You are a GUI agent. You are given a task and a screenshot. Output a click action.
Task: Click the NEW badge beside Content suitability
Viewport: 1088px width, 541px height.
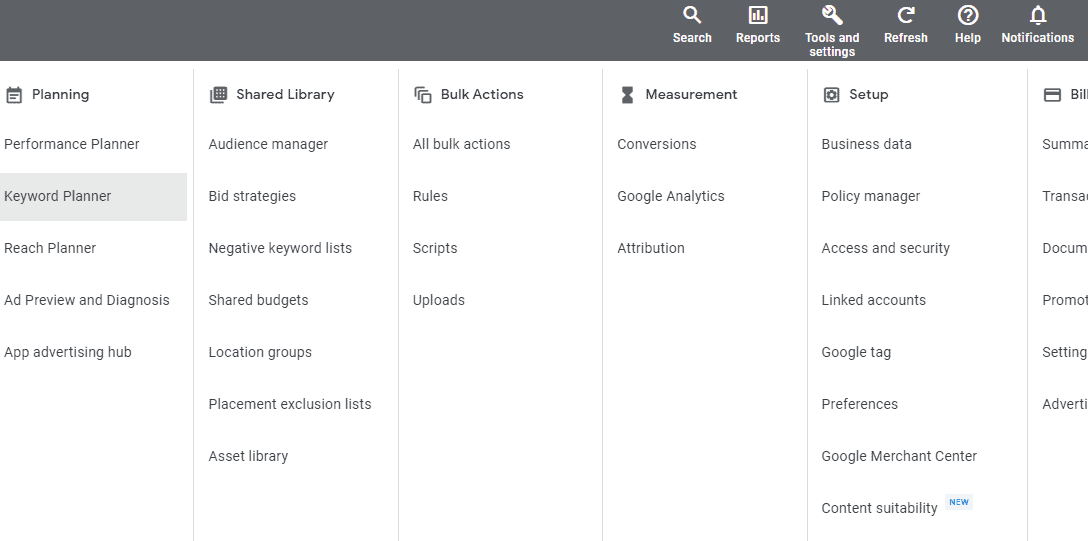pos(959,502)
